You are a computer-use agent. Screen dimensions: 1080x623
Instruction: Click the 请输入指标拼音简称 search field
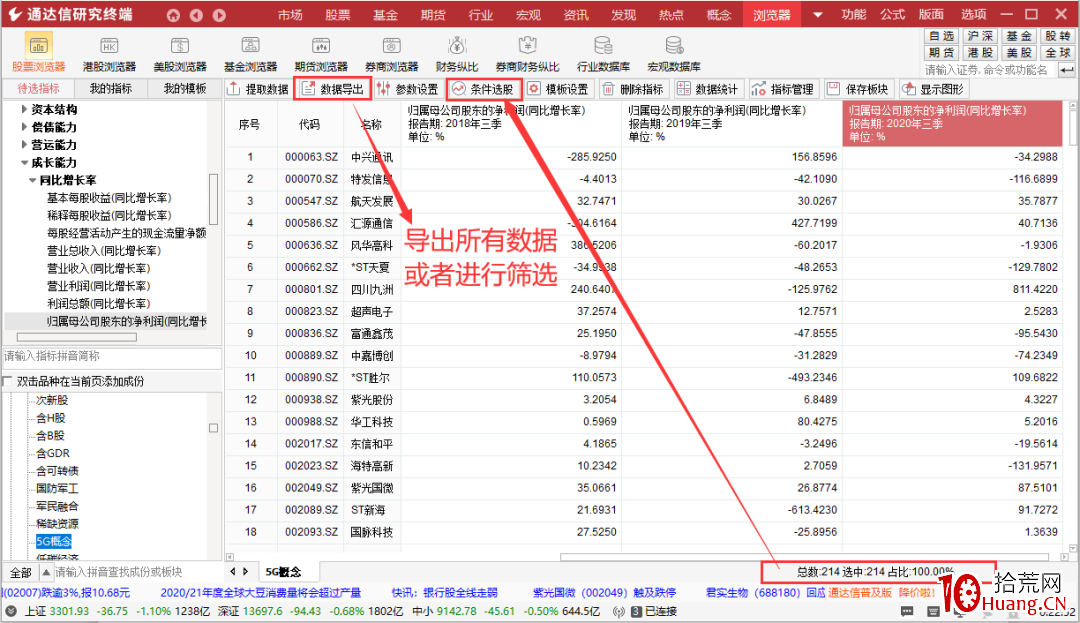(112, 357)
